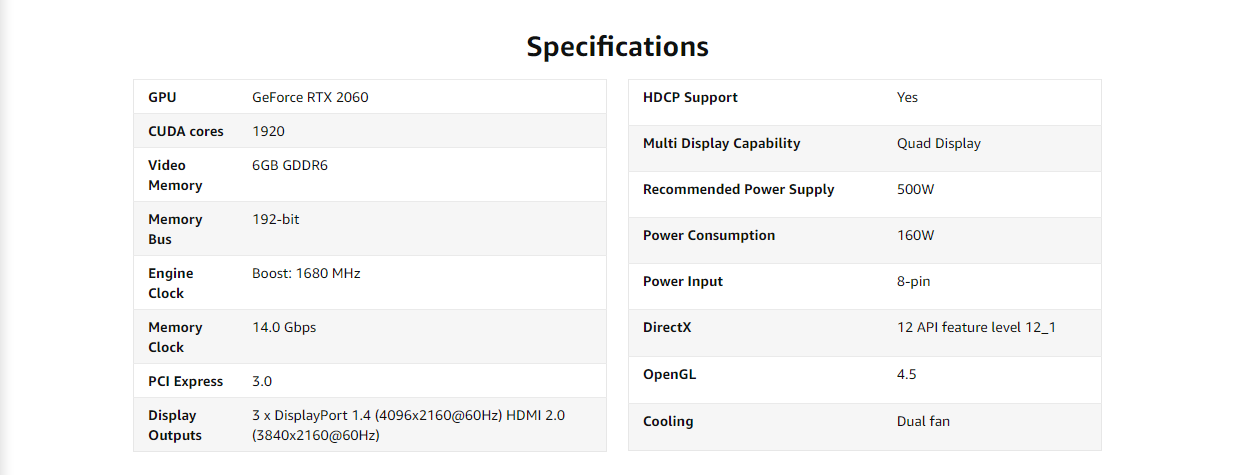This screenshot has width=1247, height=475.
Task: Click the Specifications heading
Action: [x=617, y=46]
